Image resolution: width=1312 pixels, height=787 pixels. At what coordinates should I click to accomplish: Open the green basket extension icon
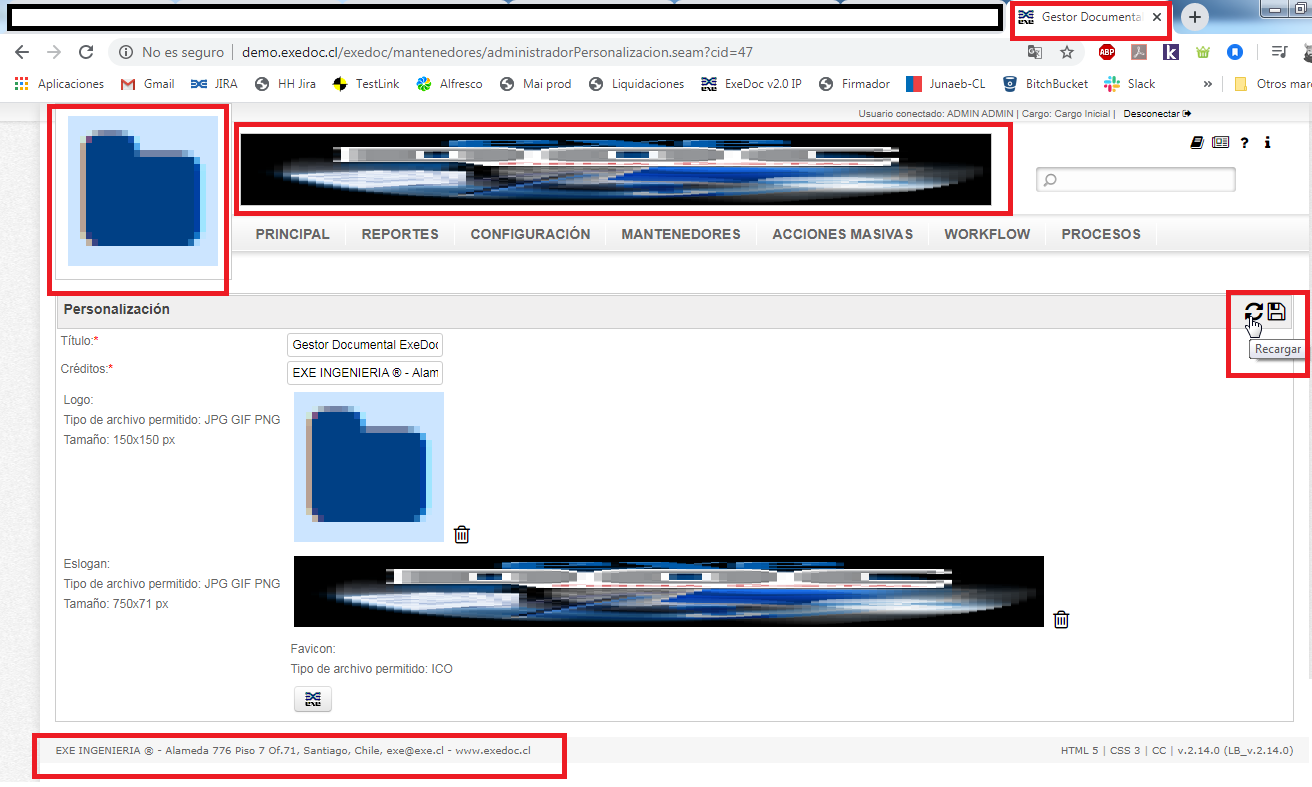1203,52
